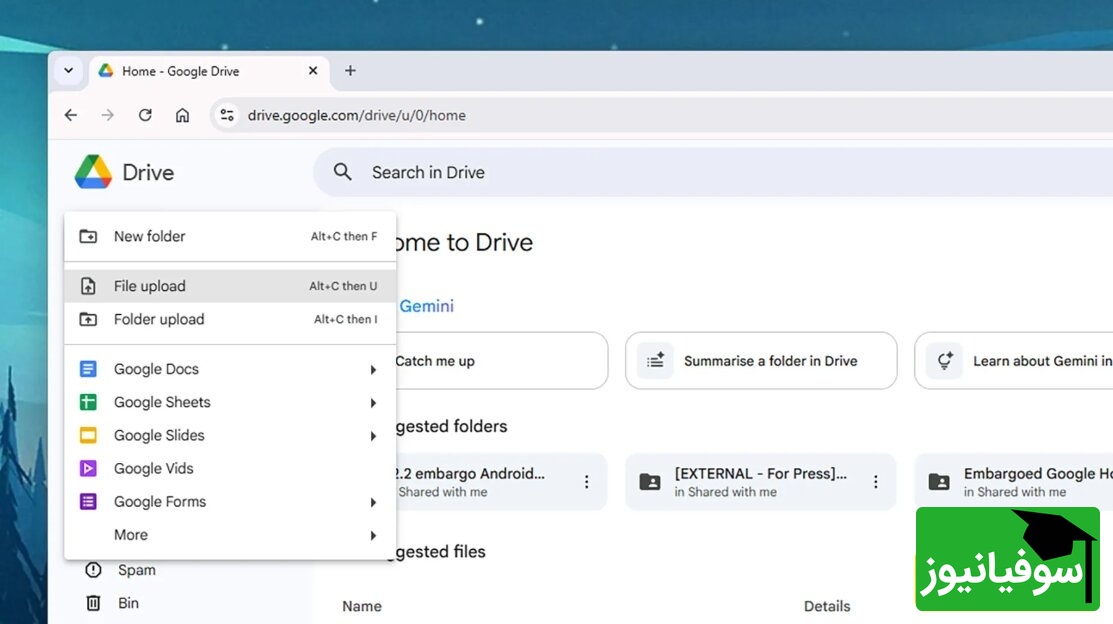1113x624 pixels.
Task: Expand the More submenu arrow
Action: click(x=373, y=536)
